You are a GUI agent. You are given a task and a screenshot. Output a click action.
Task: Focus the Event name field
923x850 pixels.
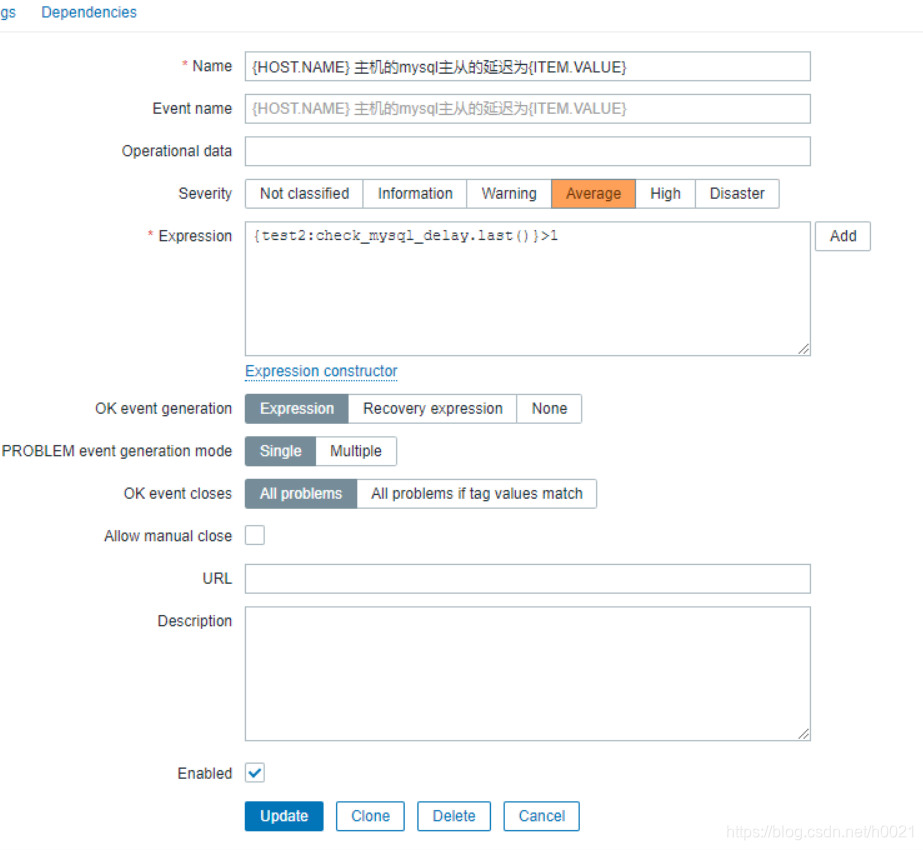(527, 109)
